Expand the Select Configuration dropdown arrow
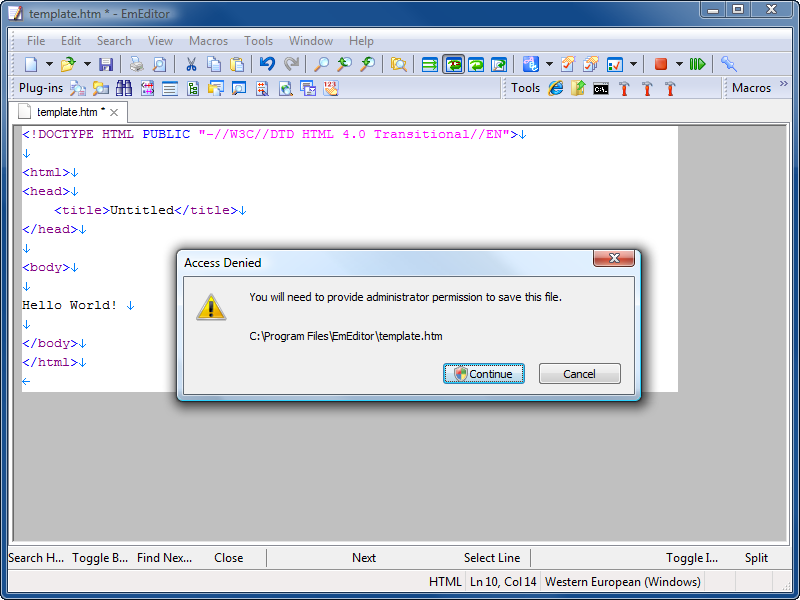The image size is (800, 600). coord(549,64)
